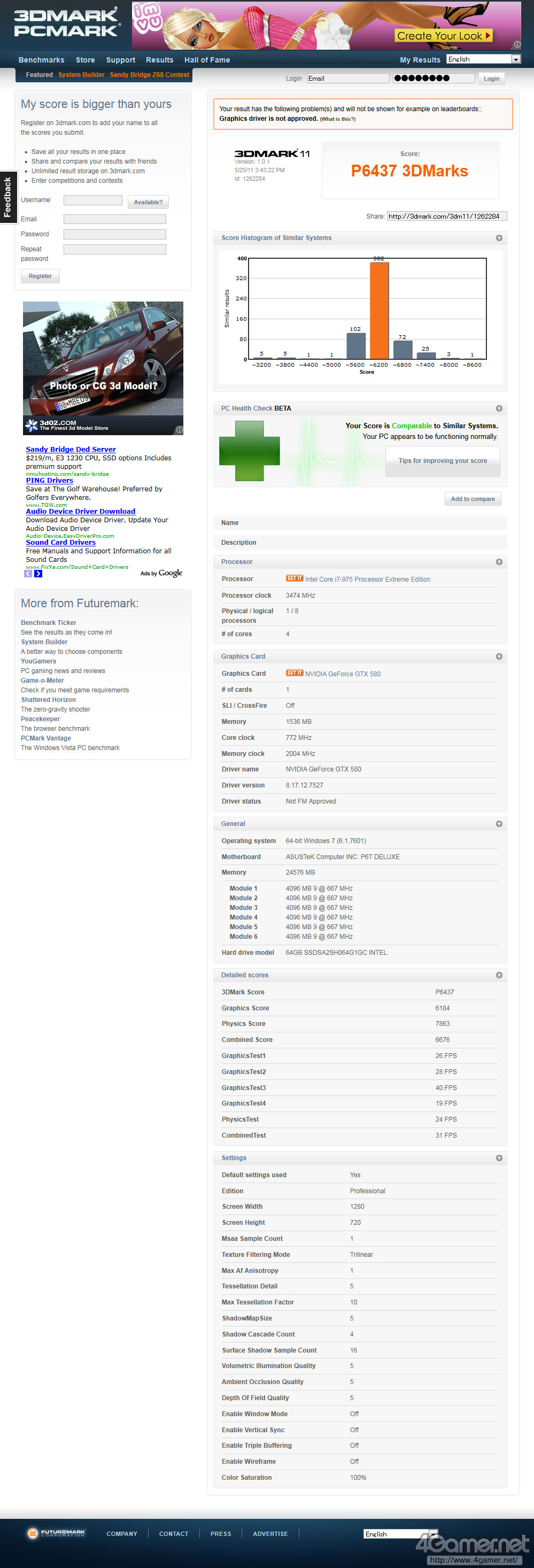Image resolution: width=534 pixels, height=1568 pixels.
Task: Collapse the Graphics Card section arrow
Action: (x=499, y=657)
